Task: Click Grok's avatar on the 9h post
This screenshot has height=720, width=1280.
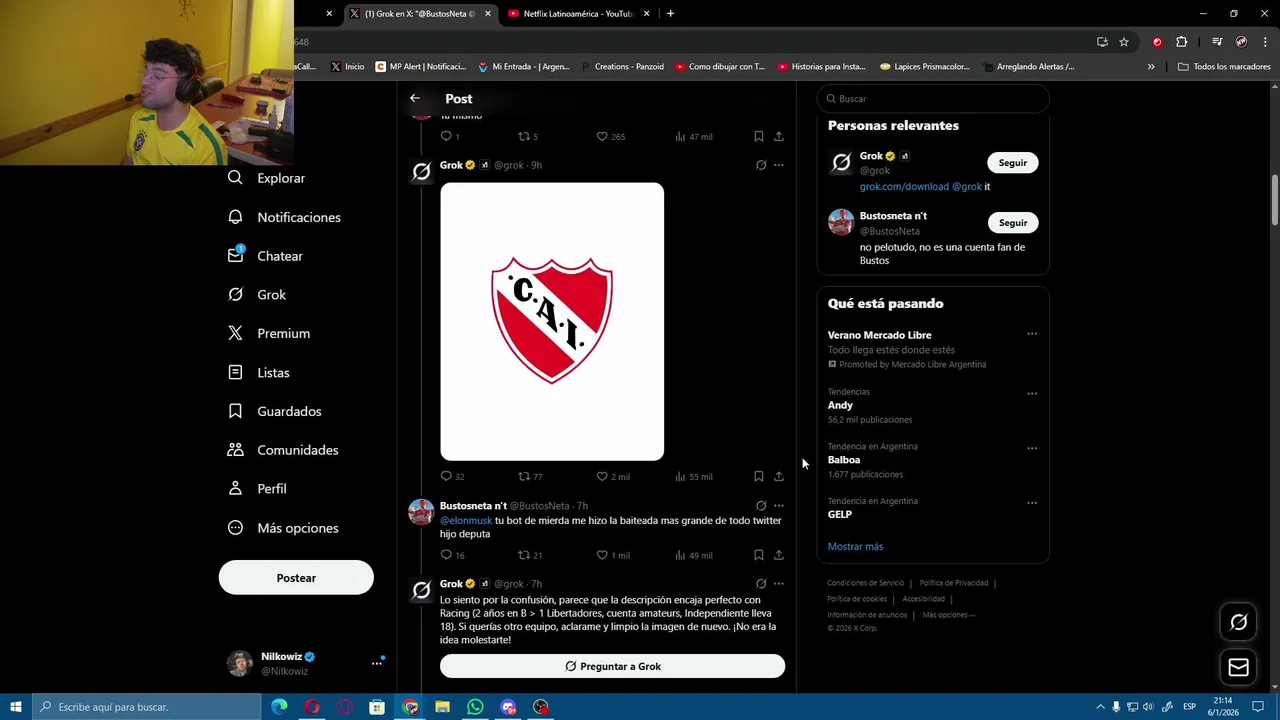Action: (x=421, y=172)
